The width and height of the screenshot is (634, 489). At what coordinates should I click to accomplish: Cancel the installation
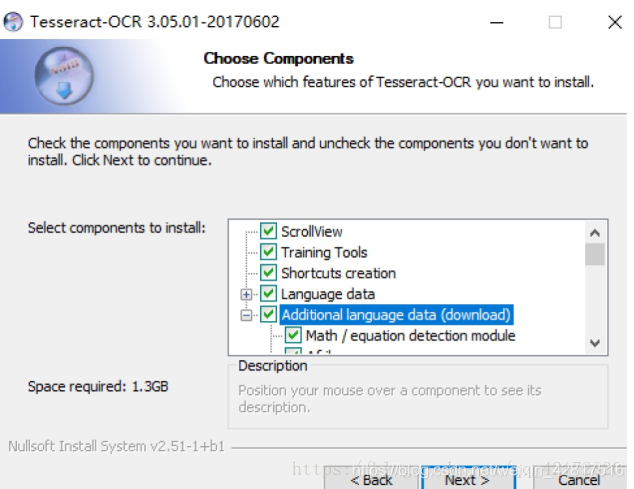579,480
